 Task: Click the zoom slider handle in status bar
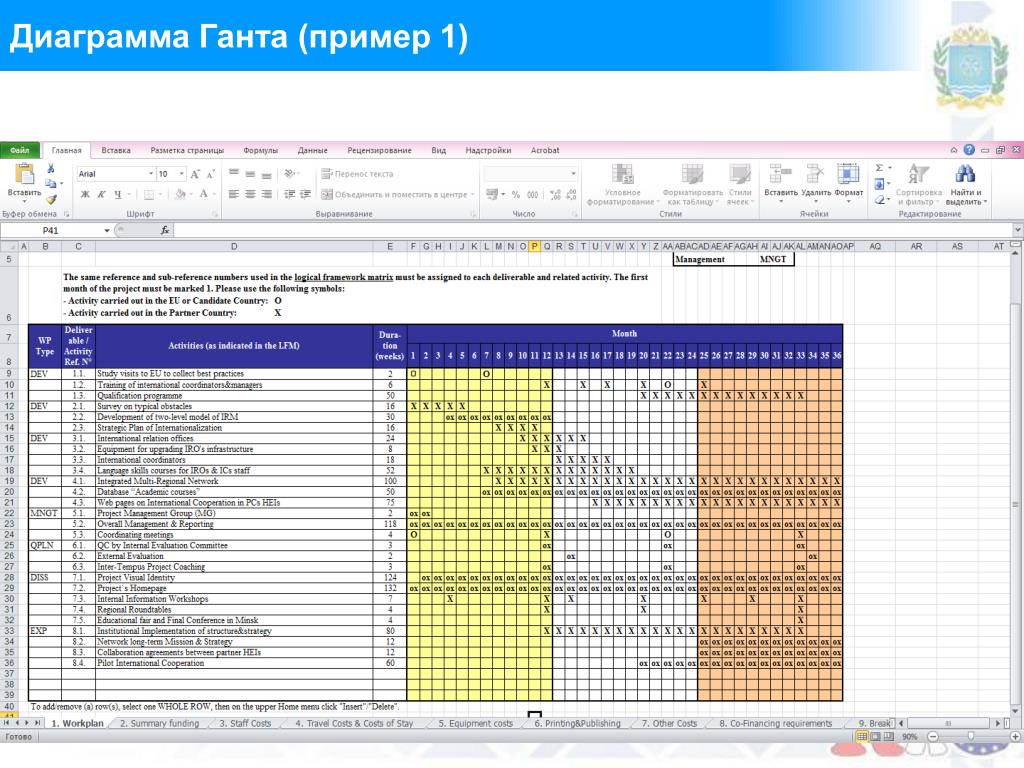point(971,737)
